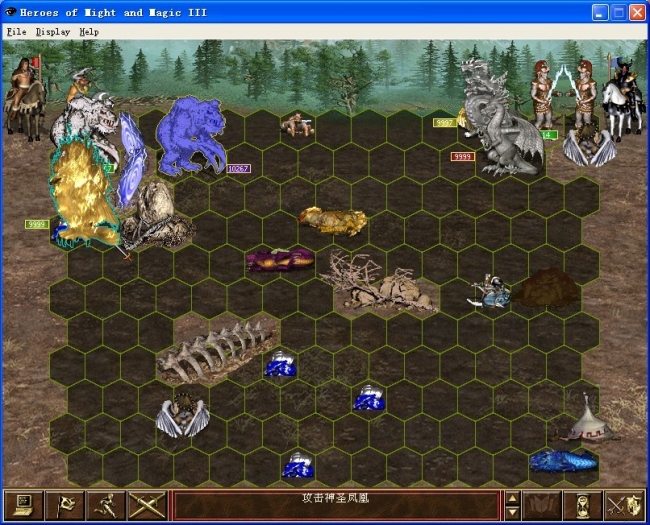Open the File menu
Viewport: 650px width, 525px height.
click(17, 32)
